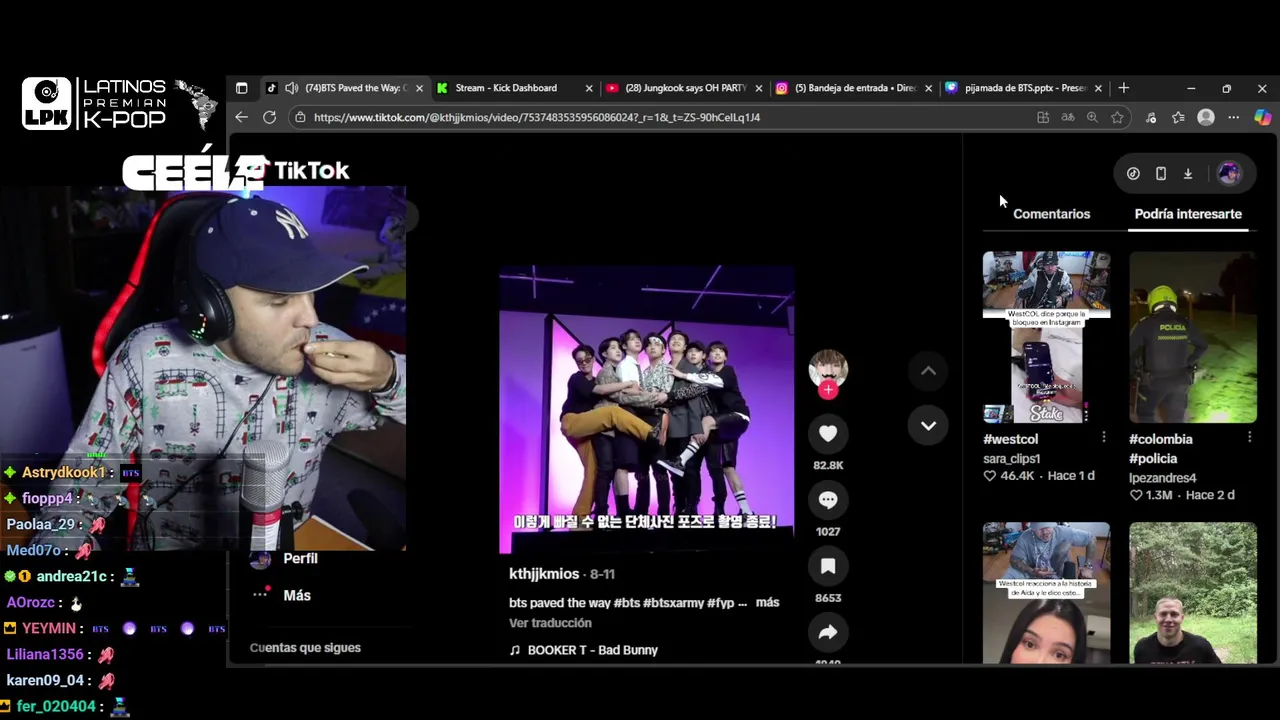
Task: Open the browser three-dot settings menu
Action: coord(1233,117)
